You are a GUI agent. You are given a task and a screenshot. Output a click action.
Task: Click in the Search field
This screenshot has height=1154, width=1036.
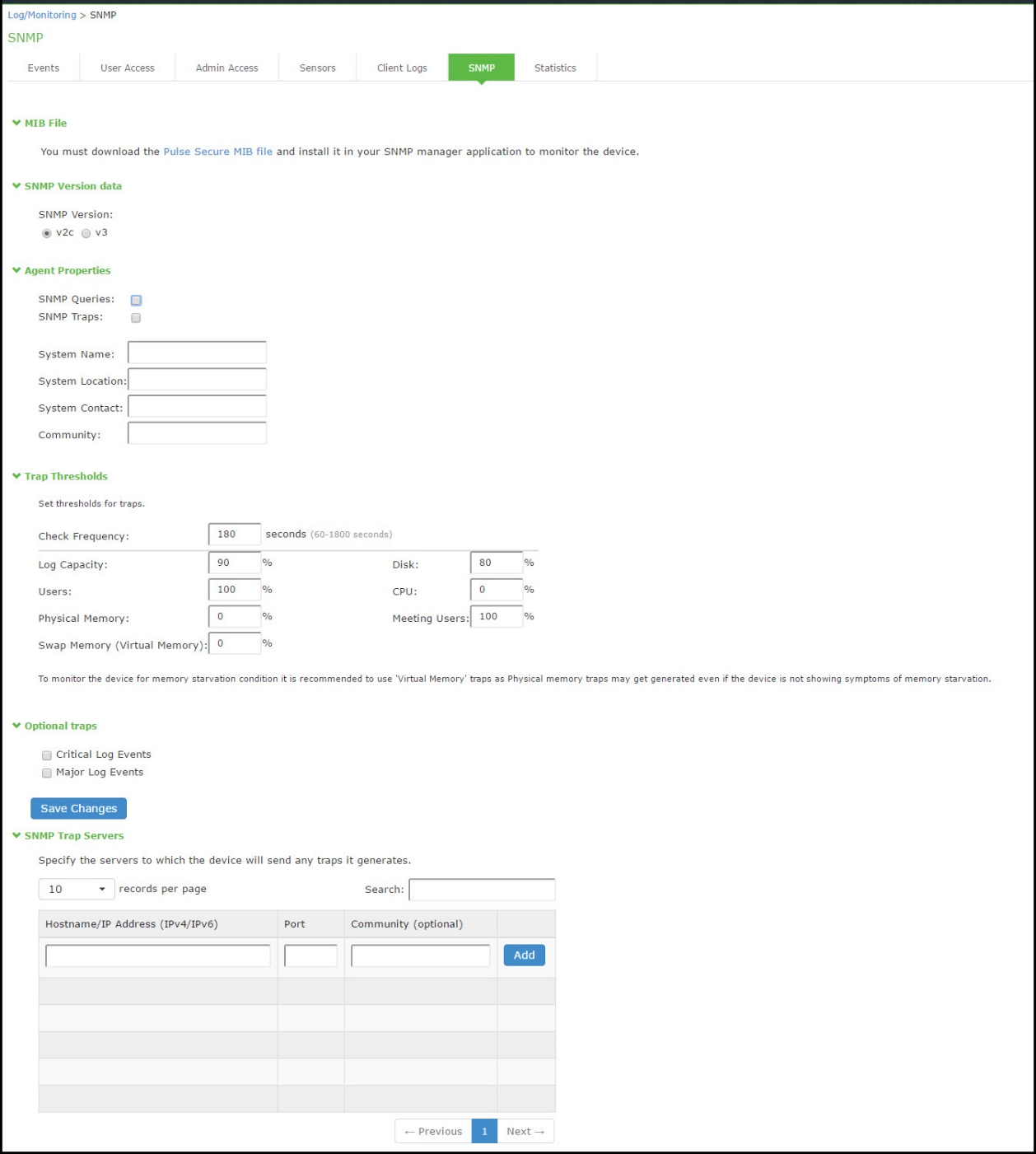pos(483,890)
